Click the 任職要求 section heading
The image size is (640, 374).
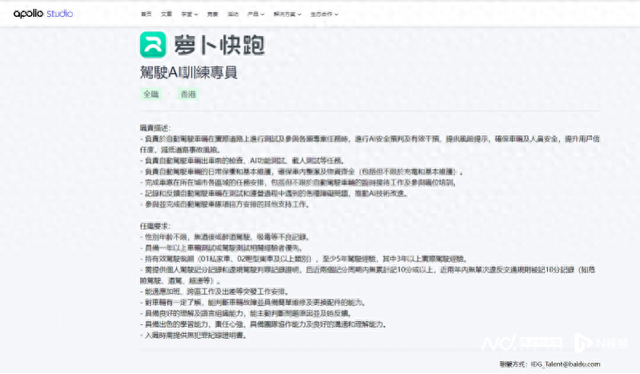pos(155,226)
